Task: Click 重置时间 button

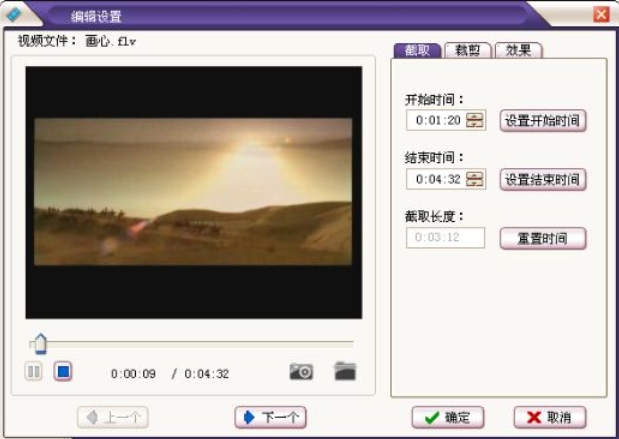Action: pyautogui.click(x=543, y=238)
